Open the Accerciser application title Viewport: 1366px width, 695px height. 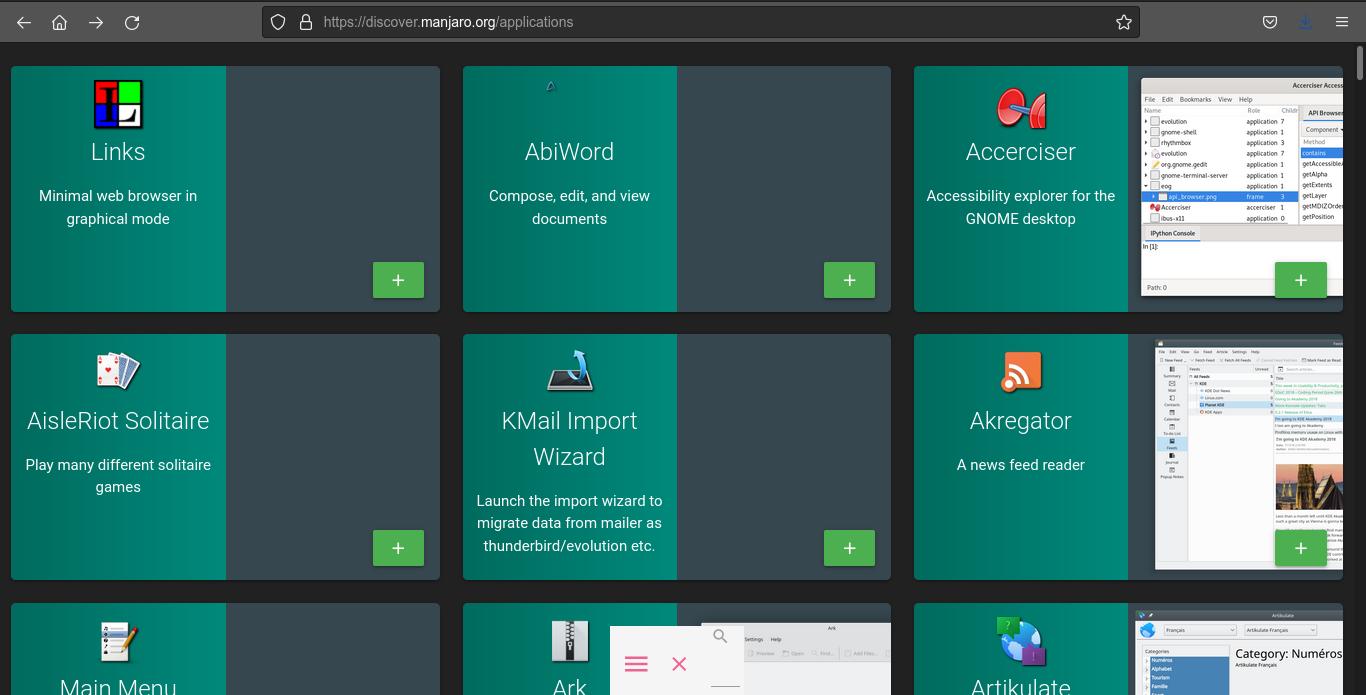[x=1021, y=152]
